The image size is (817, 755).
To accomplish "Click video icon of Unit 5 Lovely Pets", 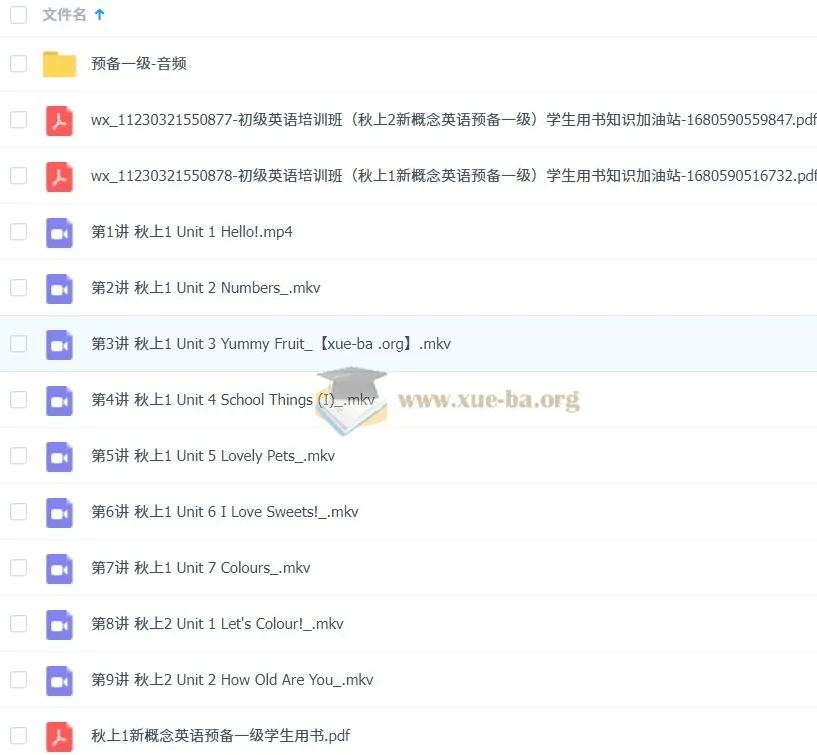I will (x=59, y=456).
